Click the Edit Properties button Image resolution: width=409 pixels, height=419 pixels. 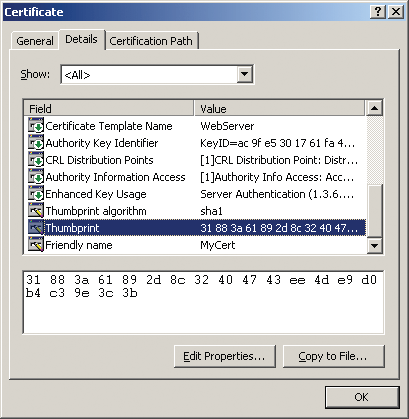click(225, 356)
